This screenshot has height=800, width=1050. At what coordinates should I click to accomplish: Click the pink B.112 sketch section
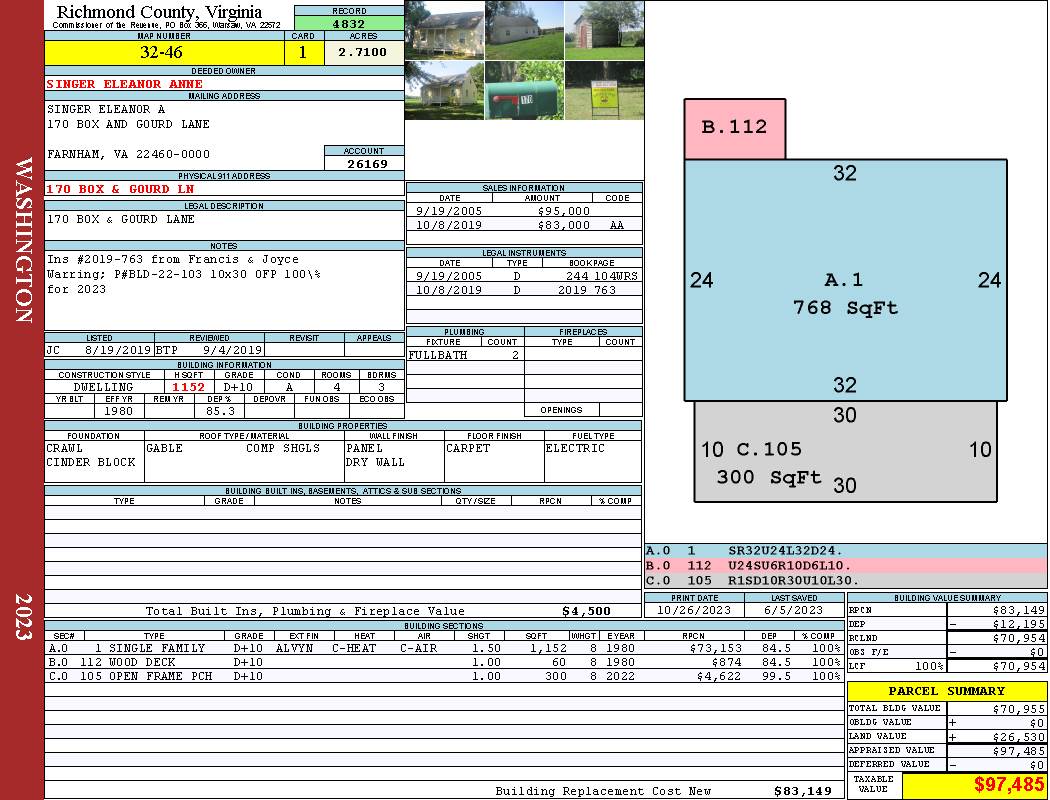click(735, 129)
